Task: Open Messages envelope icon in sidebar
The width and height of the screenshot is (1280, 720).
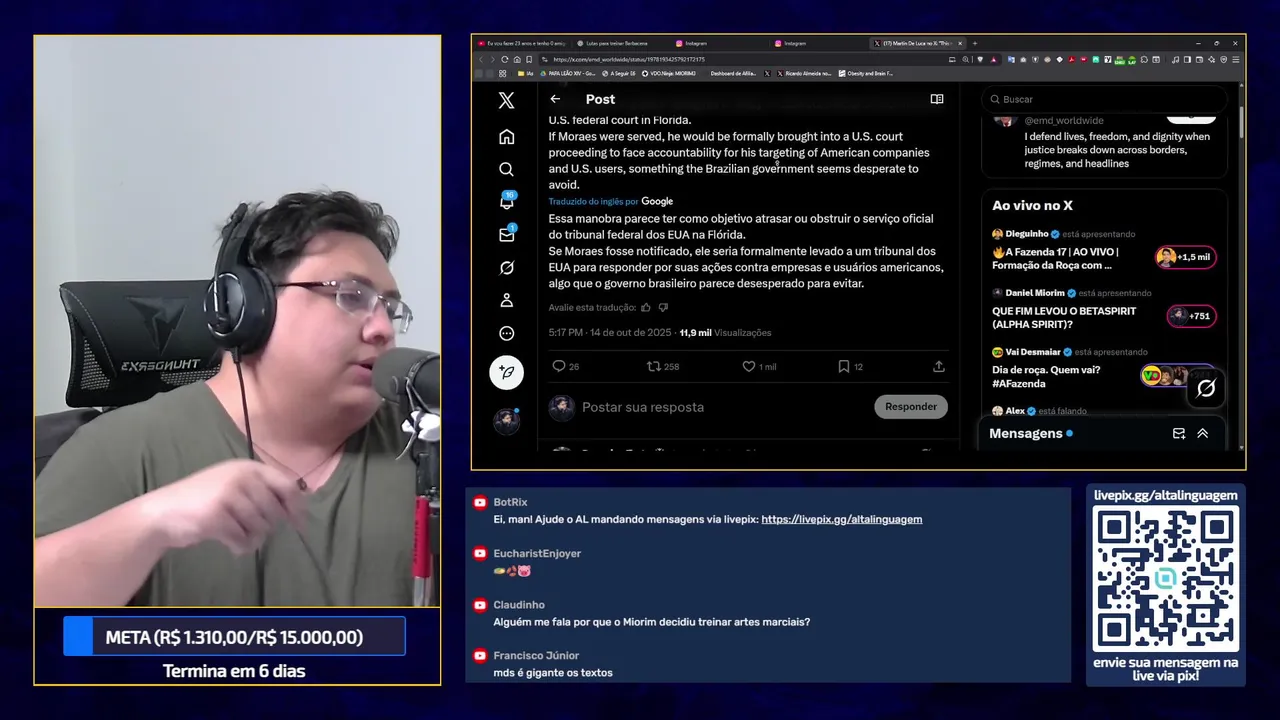Action: [x=507, y=234]
